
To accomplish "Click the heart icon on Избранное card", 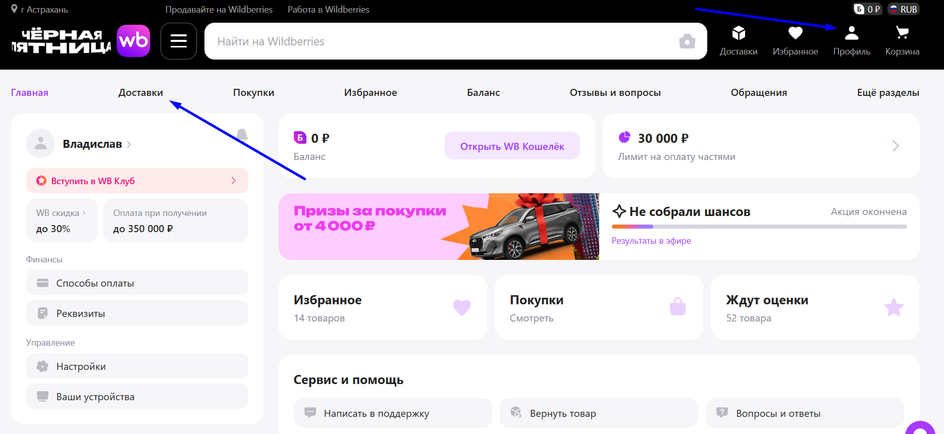I will pos(462,308).
